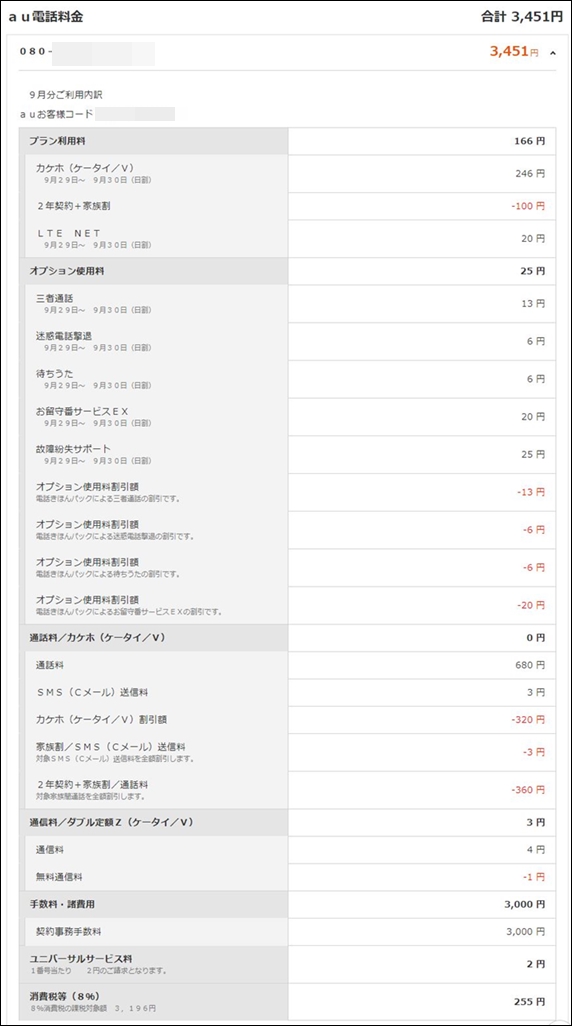Viewport: 572px width, 1026px height.
Task: Click the 契約事務手数料 3,000円 row
Action: point(287,932)
